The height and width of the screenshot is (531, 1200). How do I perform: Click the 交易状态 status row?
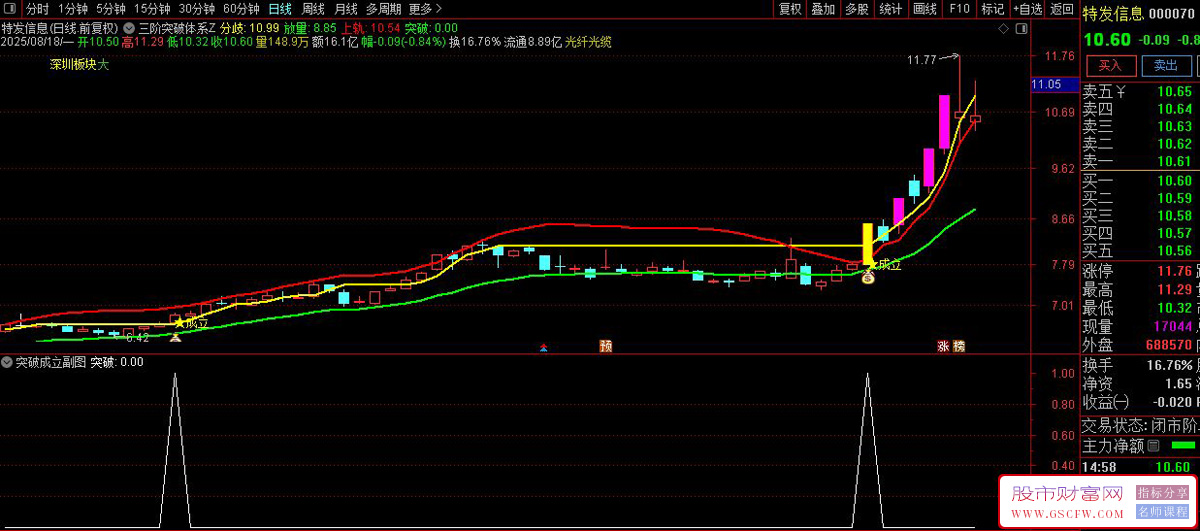coord(1140,424)
